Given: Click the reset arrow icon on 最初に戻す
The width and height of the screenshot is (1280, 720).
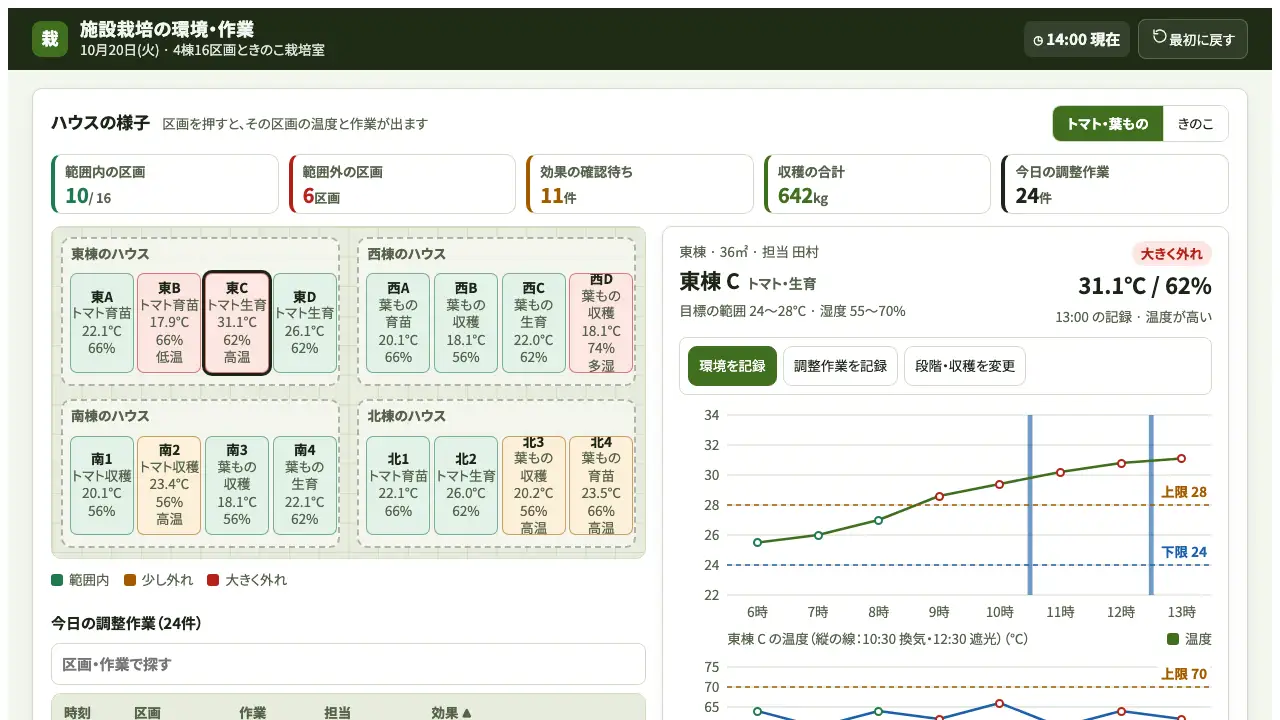Looking at the screenshot, I should coord(1160,37).
